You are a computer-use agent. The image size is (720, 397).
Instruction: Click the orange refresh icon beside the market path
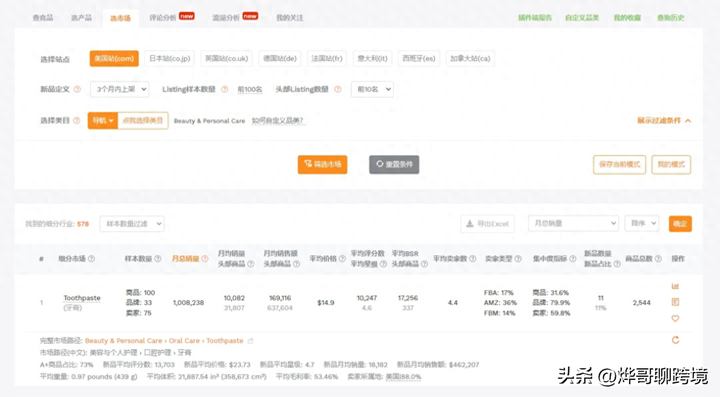point(675,340)
